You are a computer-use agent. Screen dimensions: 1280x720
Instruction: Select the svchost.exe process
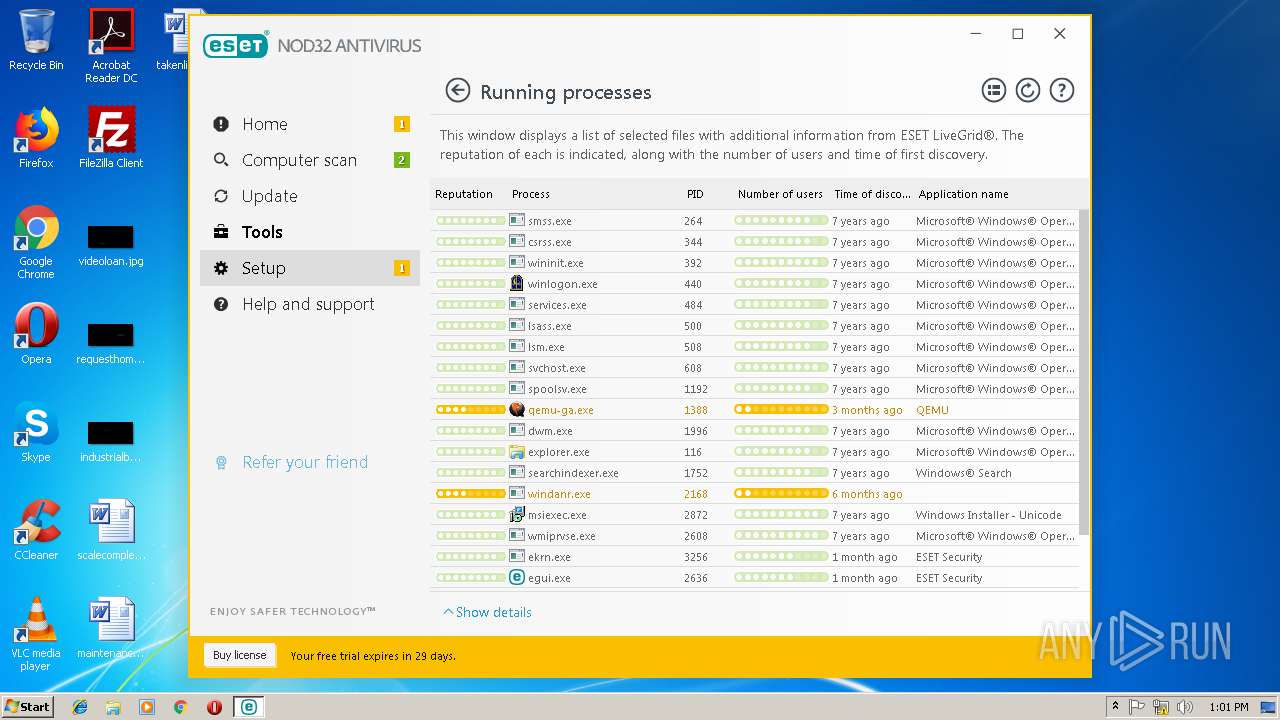coord(755,368)
